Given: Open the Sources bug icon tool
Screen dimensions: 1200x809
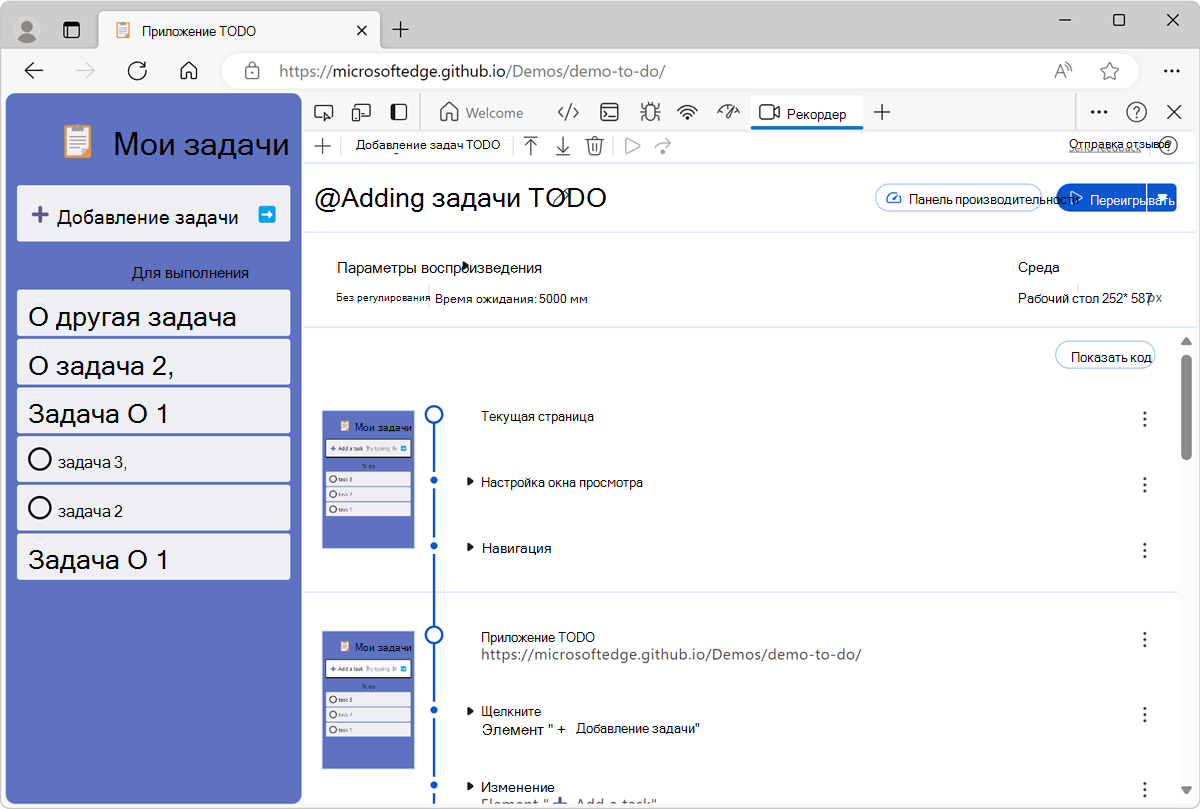Looking at the screenshot, I should click(648, 113).
